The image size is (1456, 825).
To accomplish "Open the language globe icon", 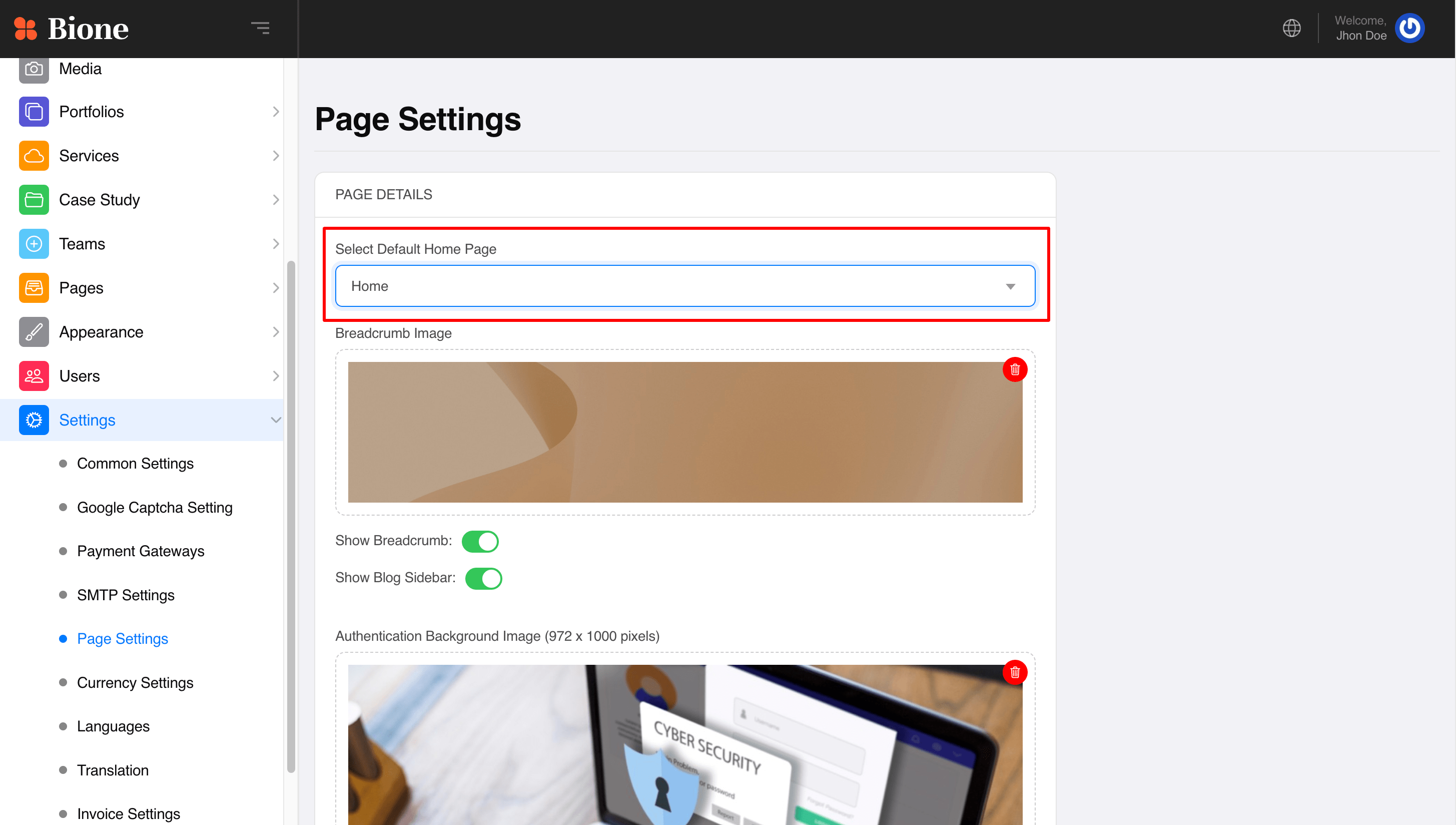I will [1291, 28].
